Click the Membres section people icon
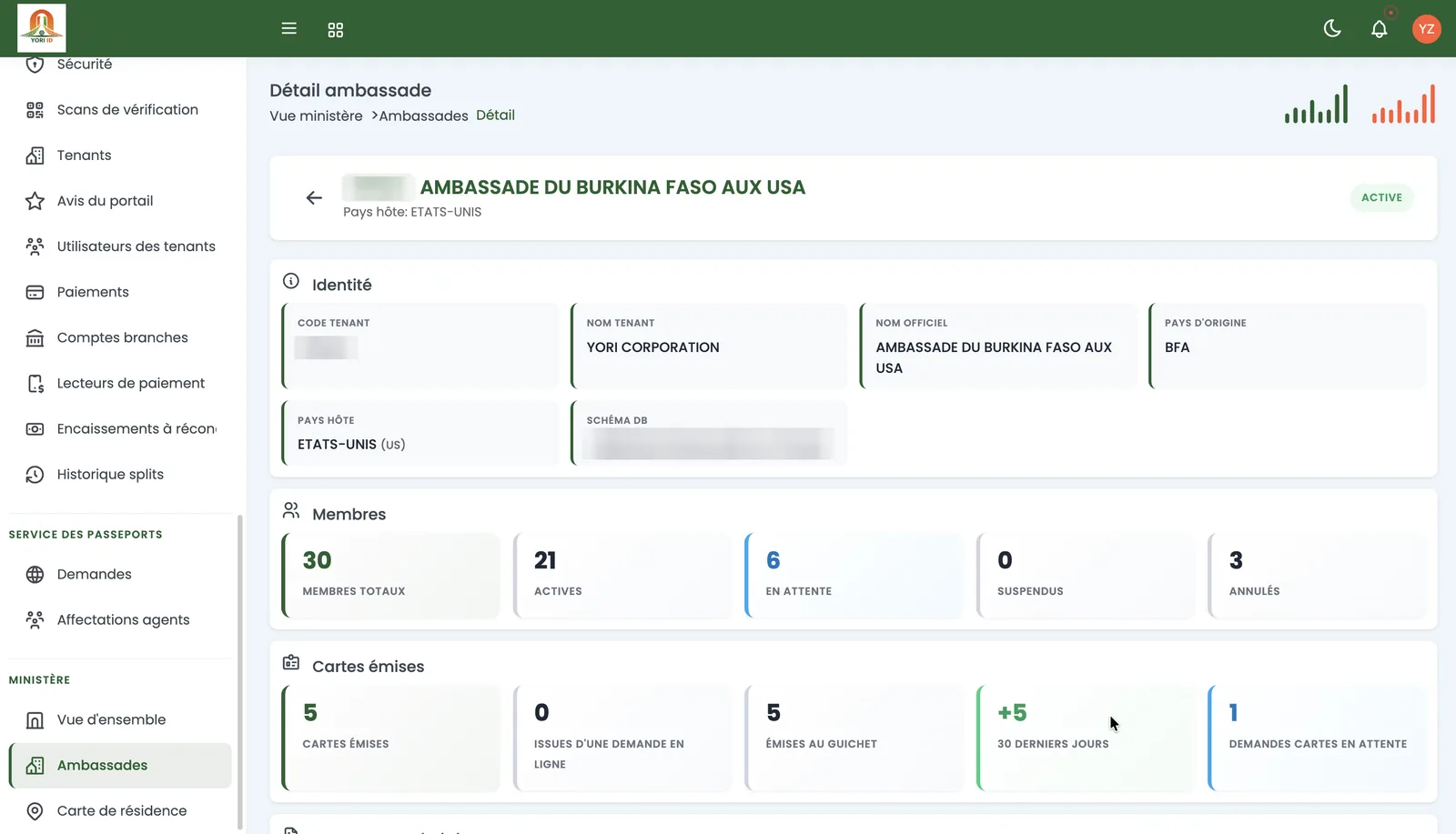The image size is (1456, 834). [291, 510]
